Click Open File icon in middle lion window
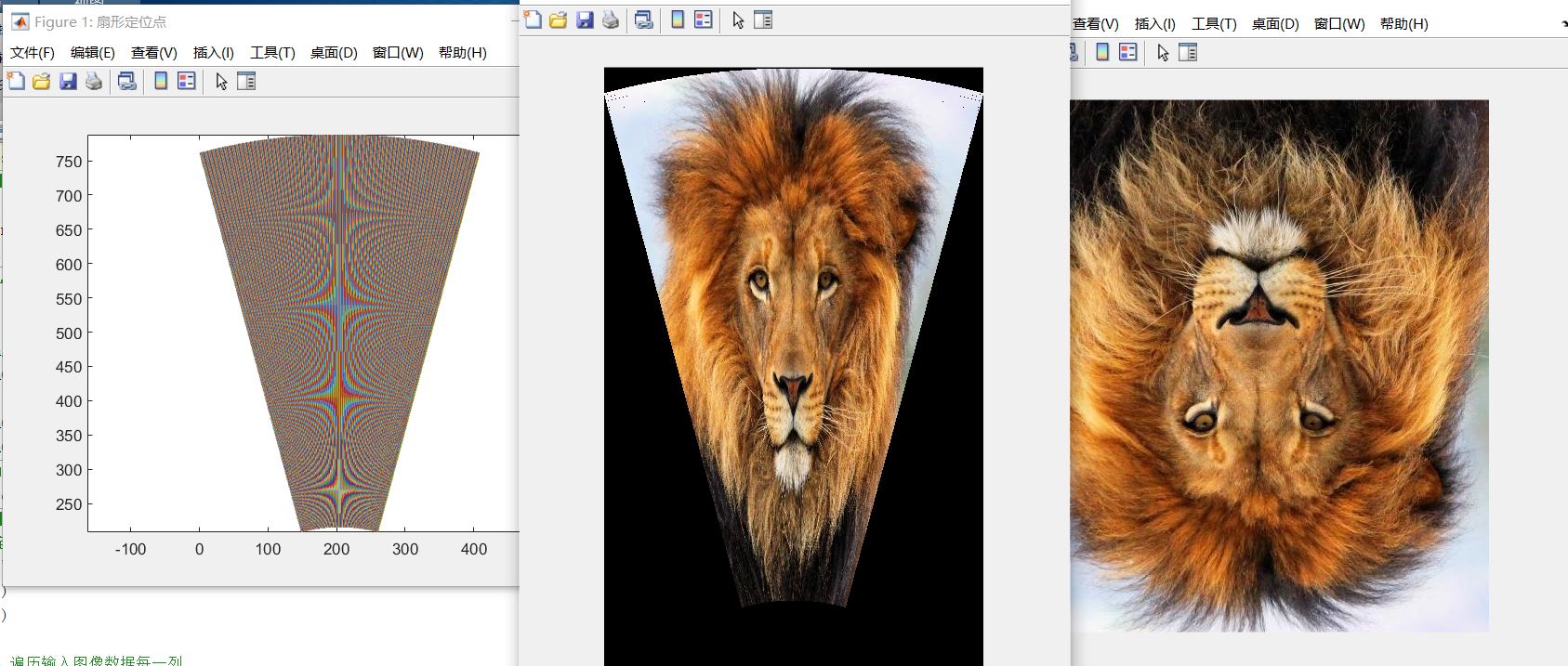1568x666 pixels. (559, 20)
